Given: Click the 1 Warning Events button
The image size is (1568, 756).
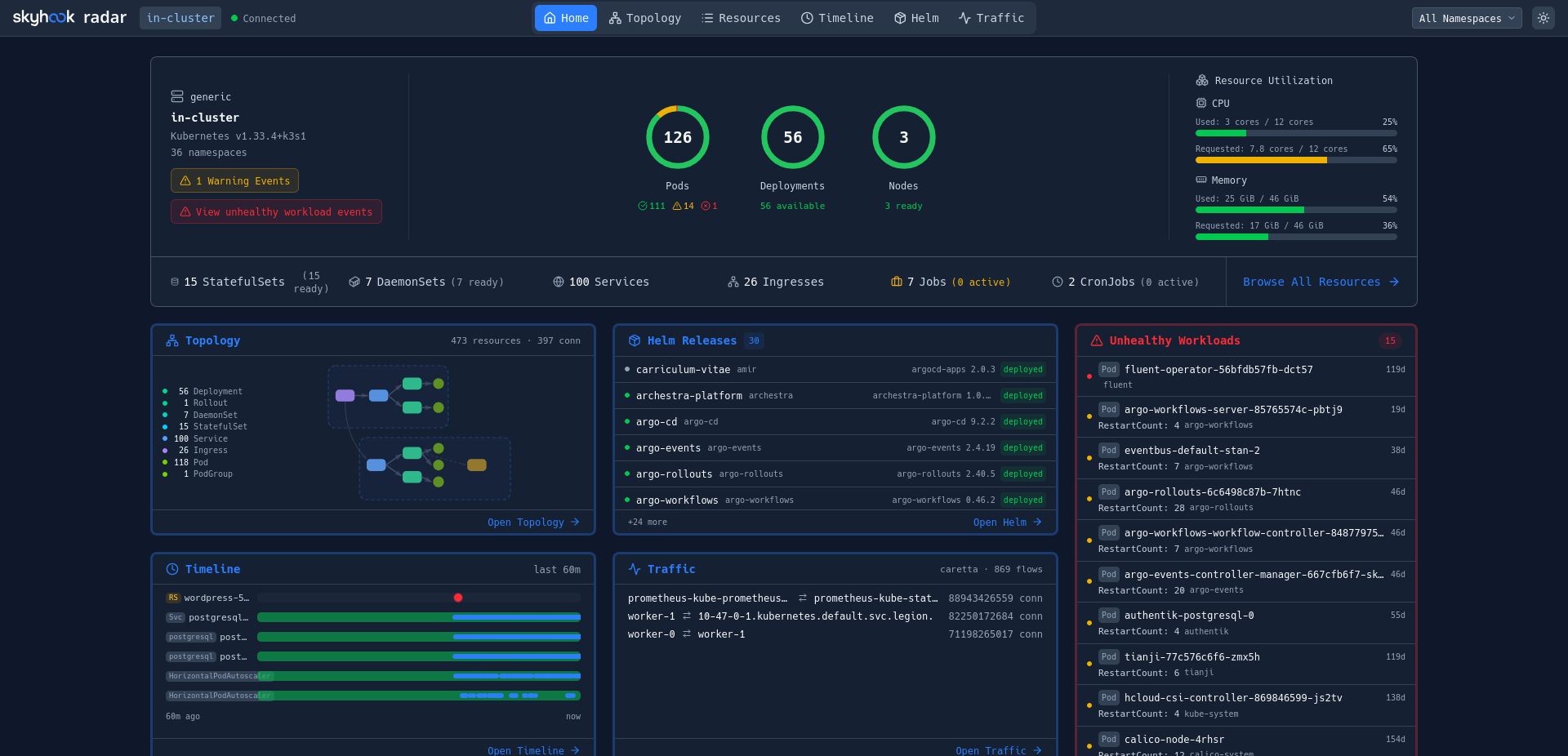Looking at the screenshot, I should click(234, 180).
